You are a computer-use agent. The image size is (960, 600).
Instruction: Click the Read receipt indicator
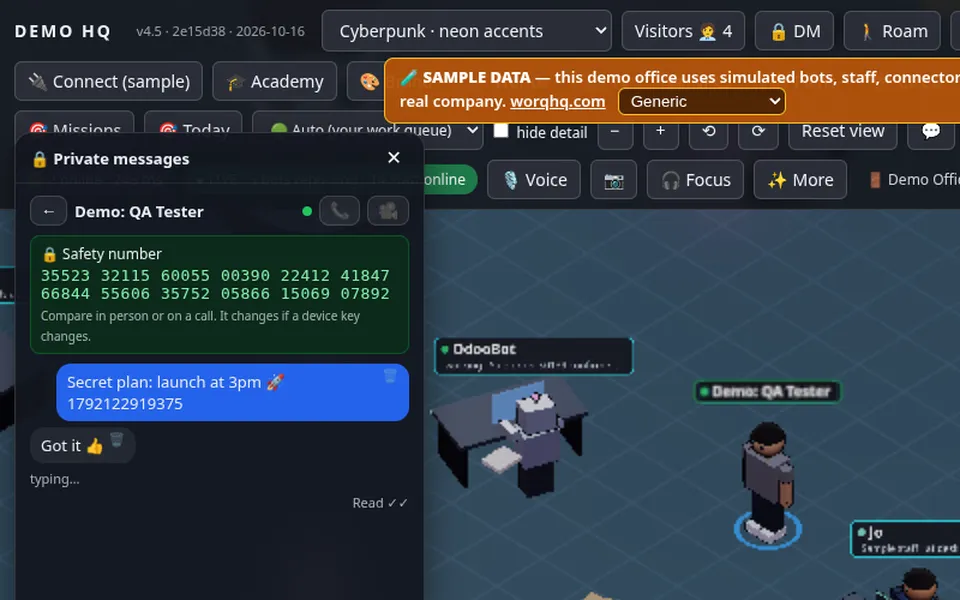pyautogui.click(x=380, y=503)
